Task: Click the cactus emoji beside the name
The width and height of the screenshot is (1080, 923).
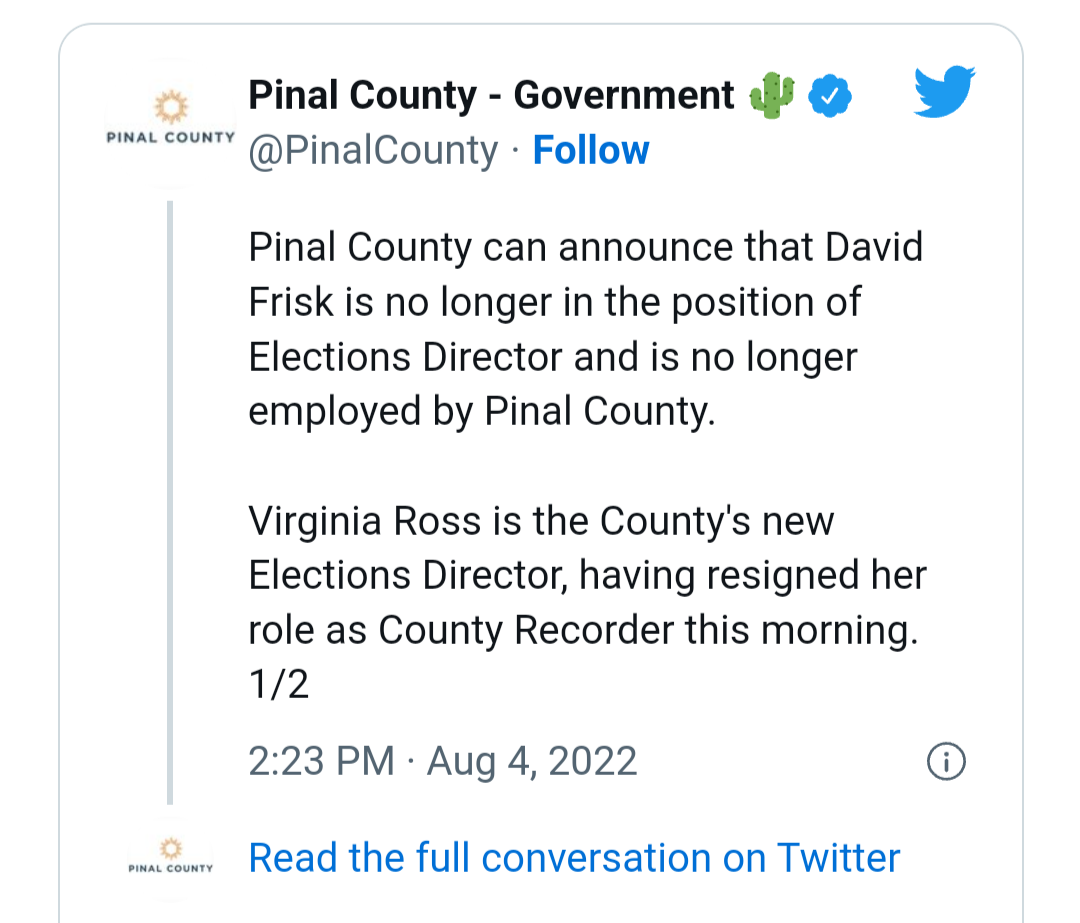Action: click(771, 96)
